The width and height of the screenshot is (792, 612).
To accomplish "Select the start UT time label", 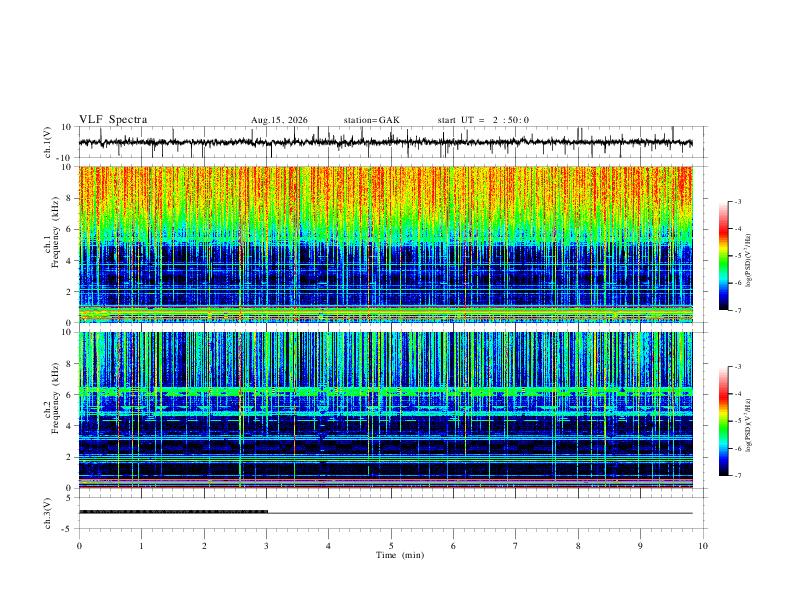I will [x=483, y=120].
